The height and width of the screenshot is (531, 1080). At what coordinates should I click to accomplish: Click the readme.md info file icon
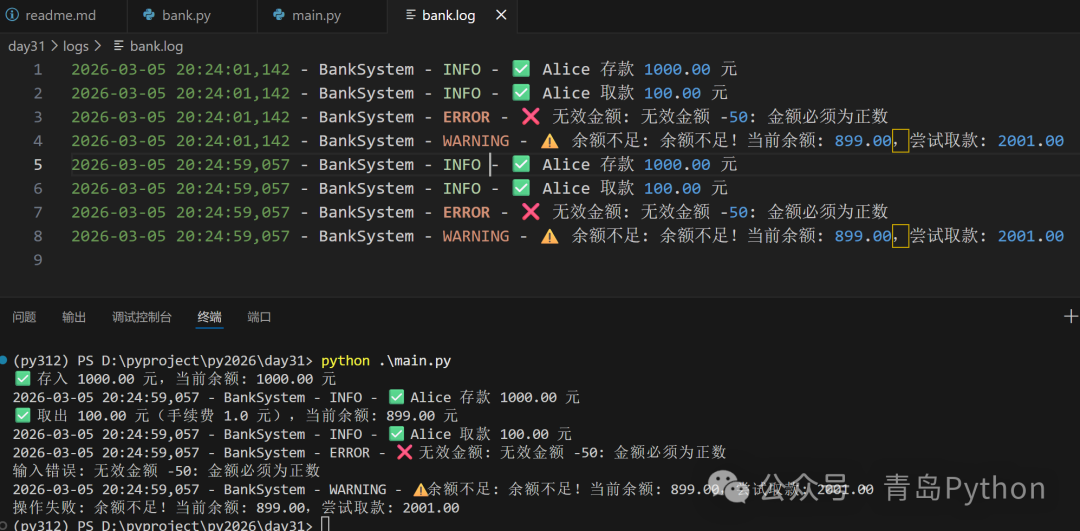[10, 16]
